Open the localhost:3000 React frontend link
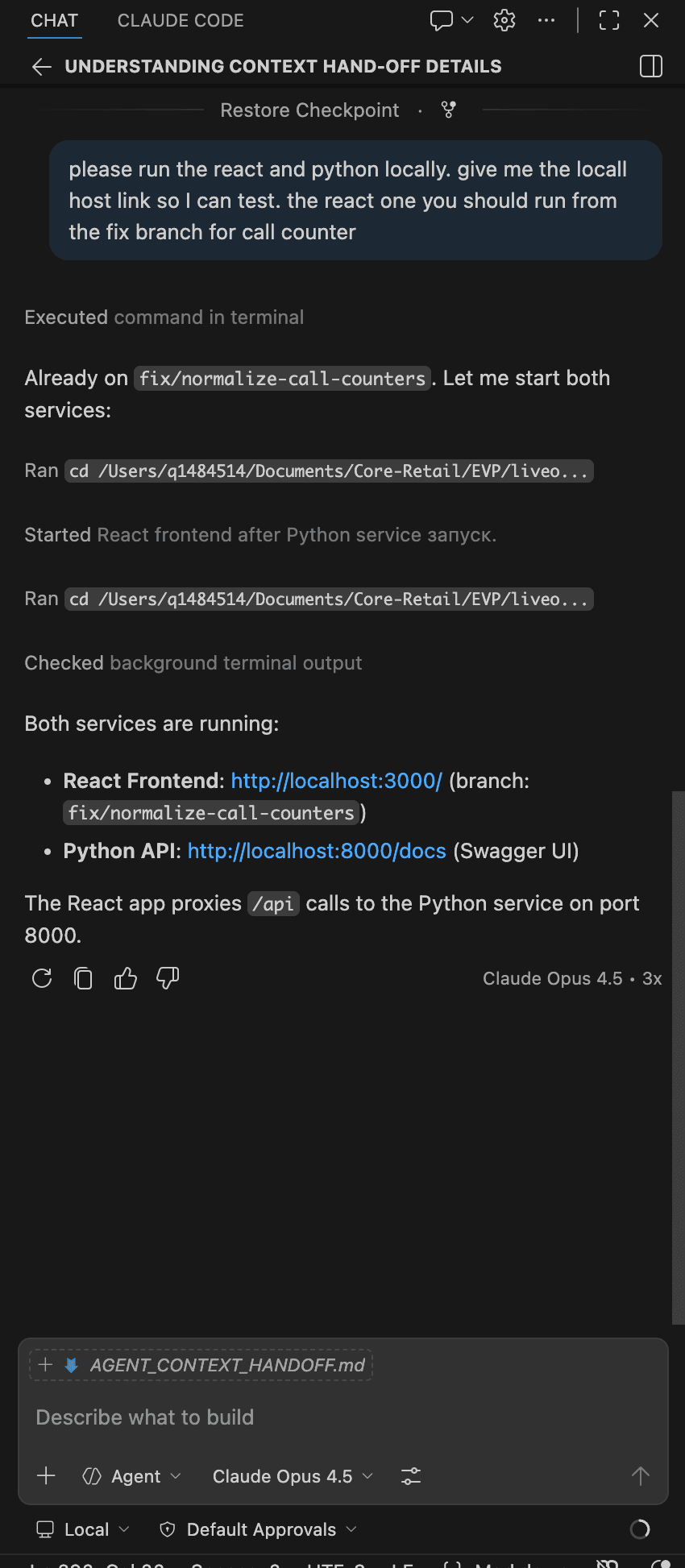Viewport: 685px width, 1568px height. [x=336, y=780]
